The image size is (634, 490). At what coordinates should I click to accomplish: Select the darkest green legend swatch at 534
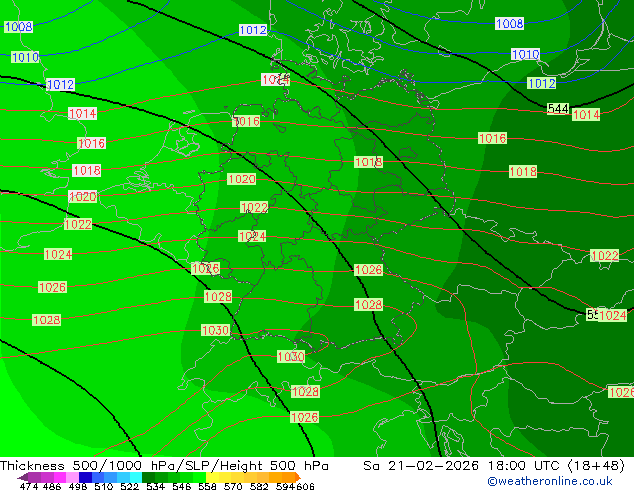click(x=148, y=477)
